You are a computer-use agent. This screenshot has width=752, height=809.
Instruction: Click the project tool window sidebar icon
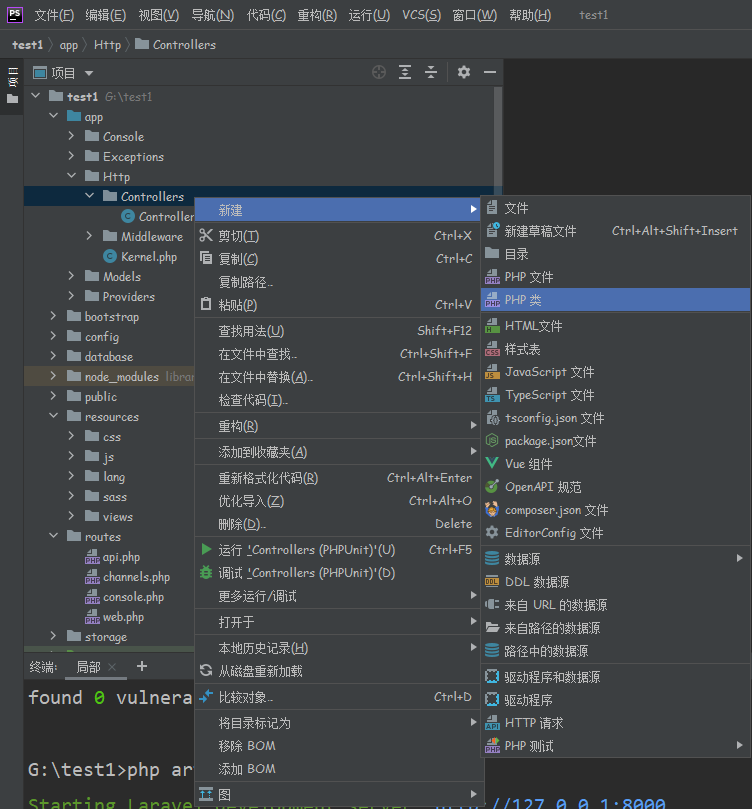pos(12,85)
